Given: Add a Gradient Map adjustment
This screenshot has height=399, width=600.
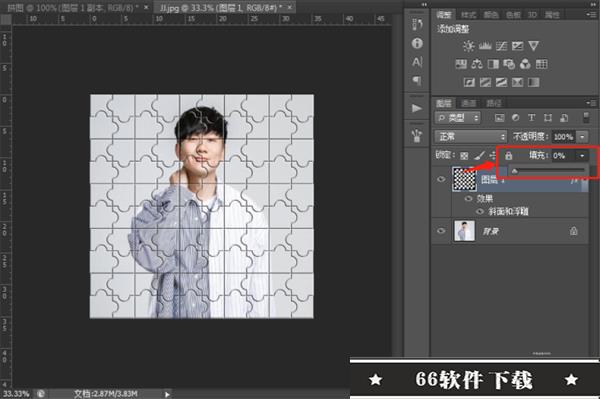Looking at the screenshot, I should tap(533, 82).
